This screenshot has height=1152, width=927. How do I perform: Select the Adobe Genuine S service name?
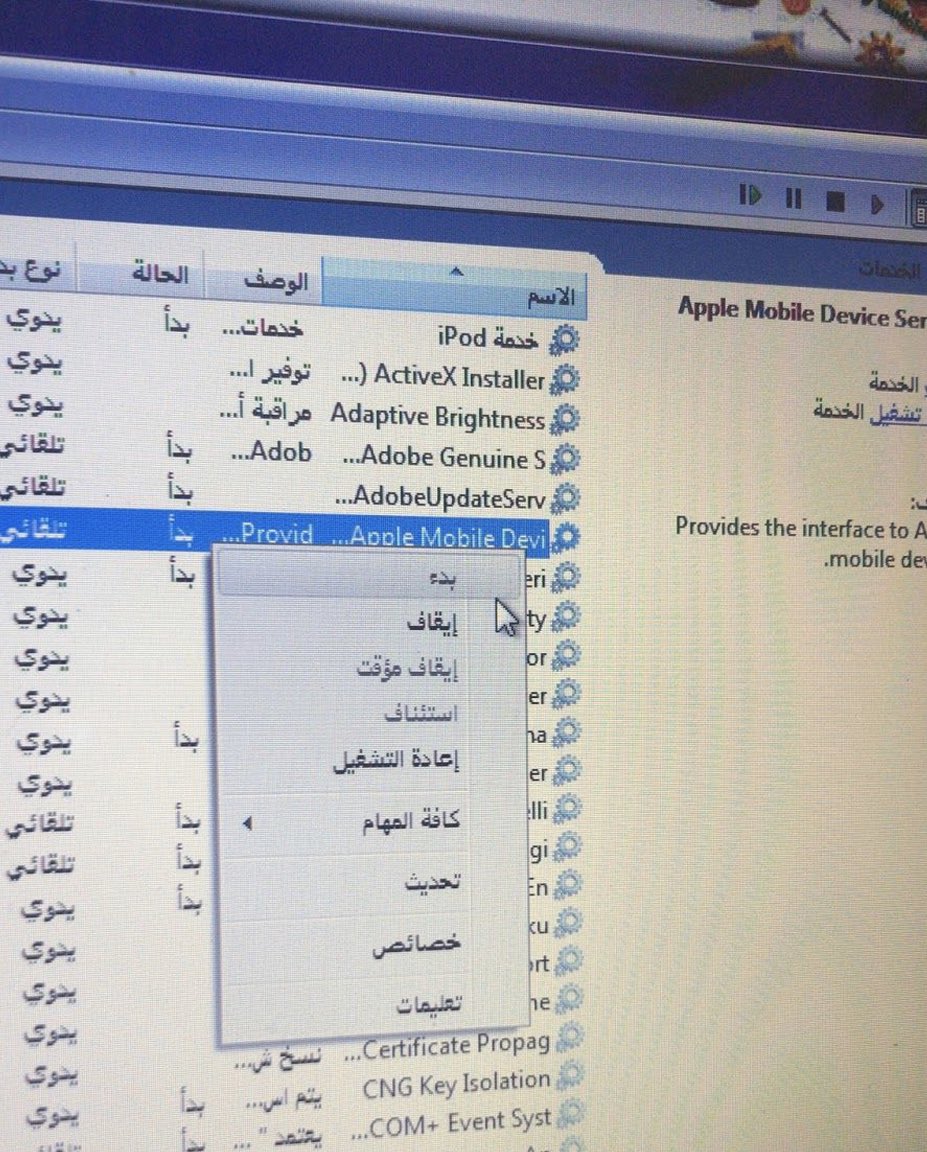pyautogui.click(x=444, y=457)
